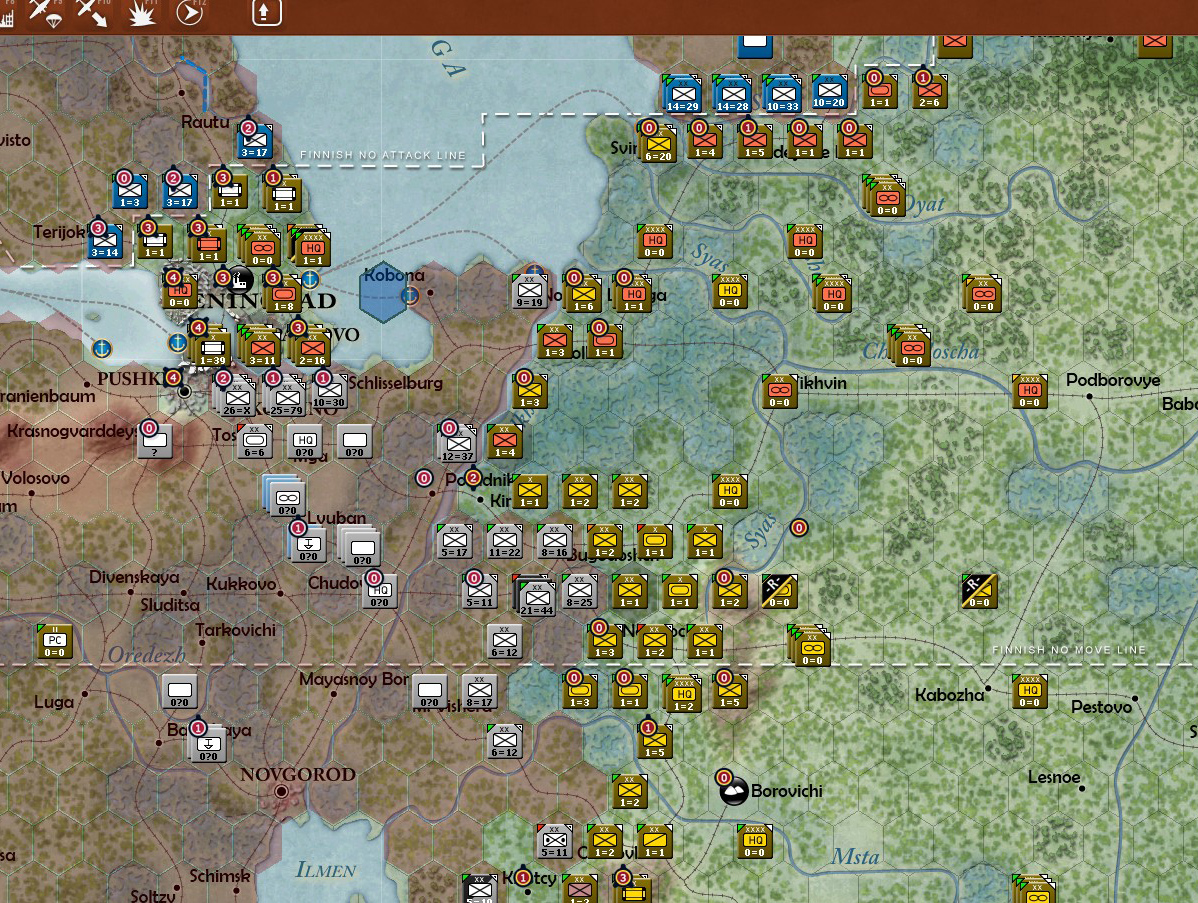Select the Soviet 1=8 armored unit in Leningrad

pyautogui.click(x=283, y=294)
